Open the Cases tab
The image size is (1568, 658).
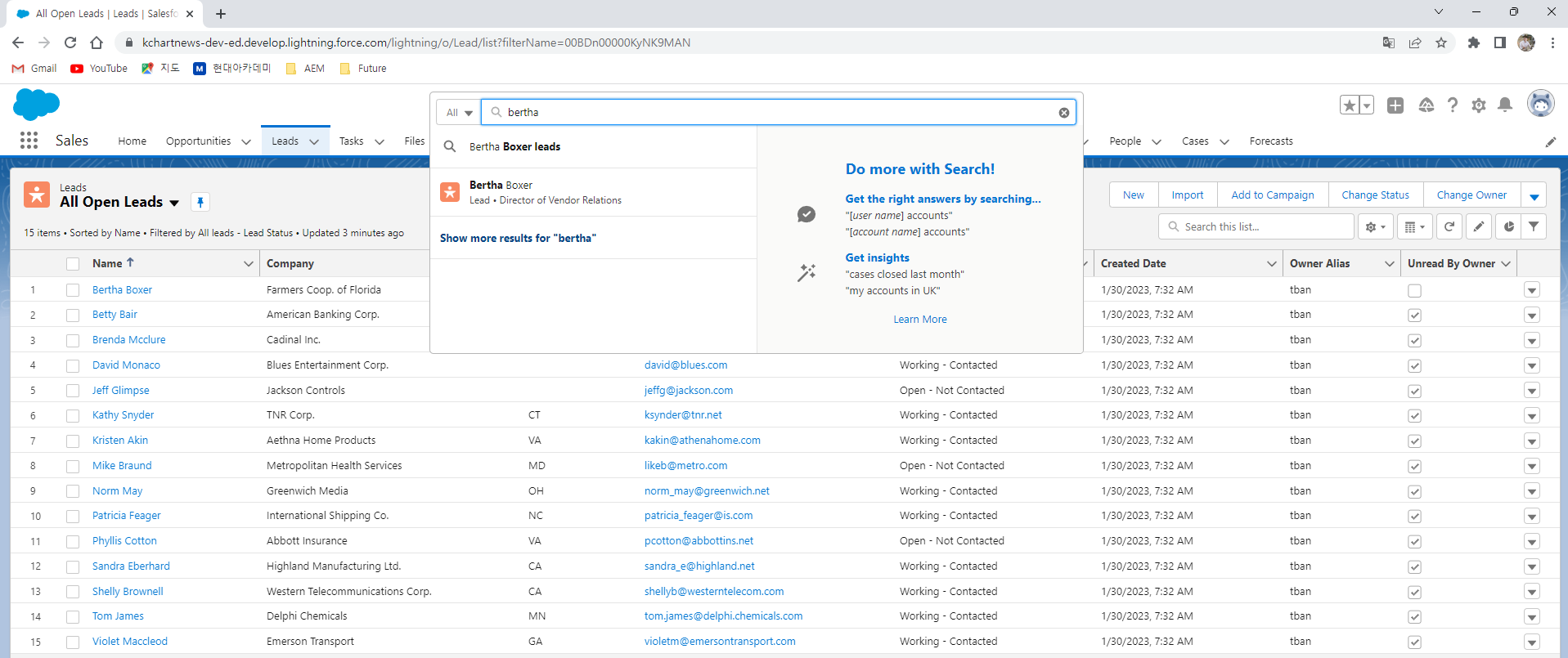(1195, 141)
